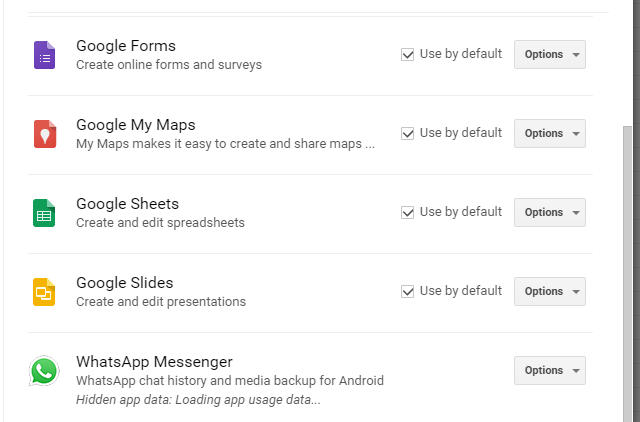Expand Options menu for Google Slides
The width and height of the screenshot is (640, 422).
click(x=550, y=291)
